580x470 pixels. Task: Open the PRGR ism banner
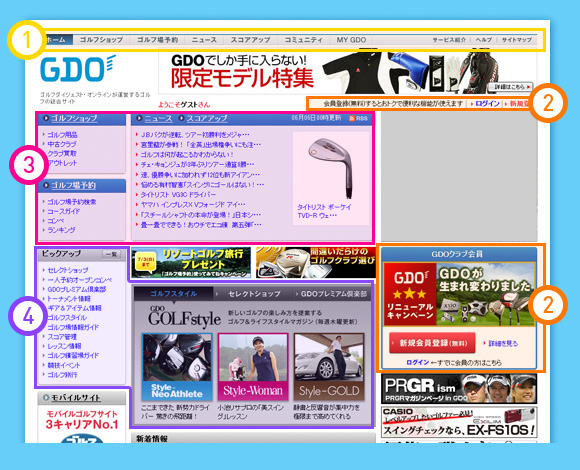click(459, 389)
